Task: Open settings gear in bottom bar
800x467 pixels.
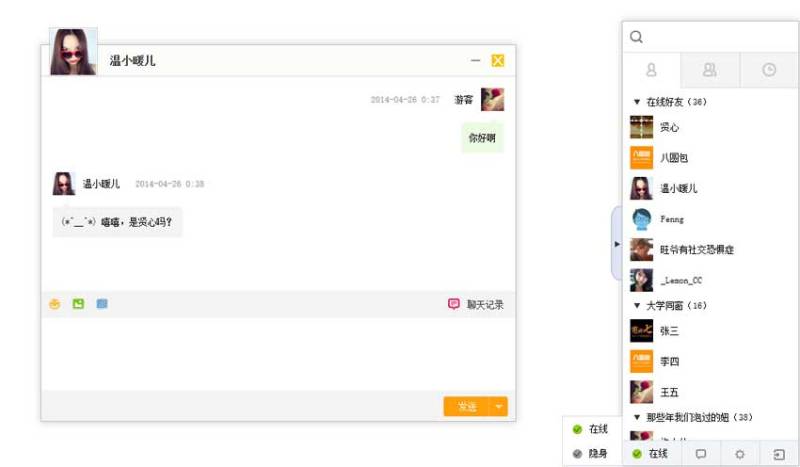Action: [740, 454]
